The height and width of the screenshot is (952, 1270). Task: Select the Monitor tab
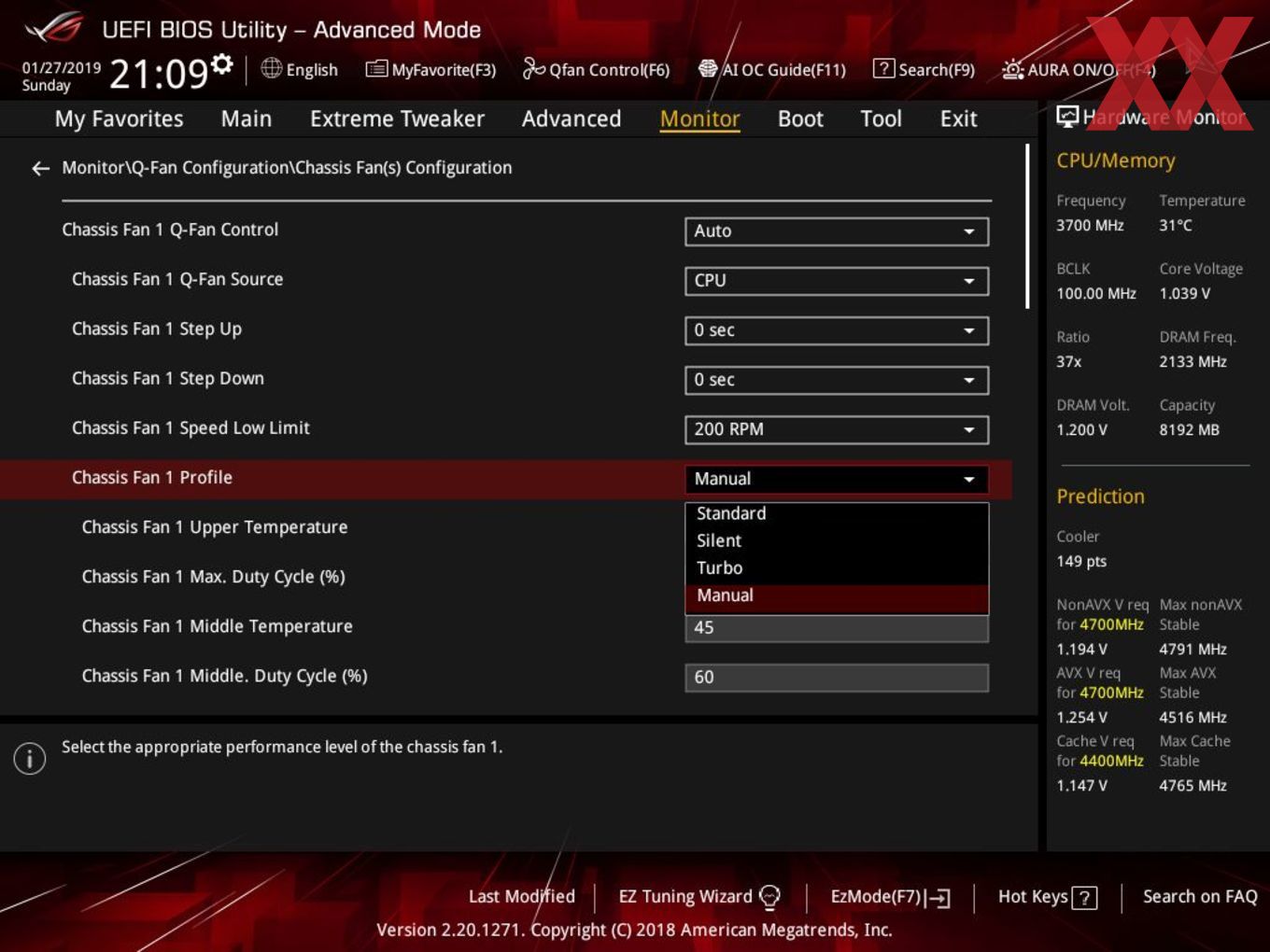699,119
